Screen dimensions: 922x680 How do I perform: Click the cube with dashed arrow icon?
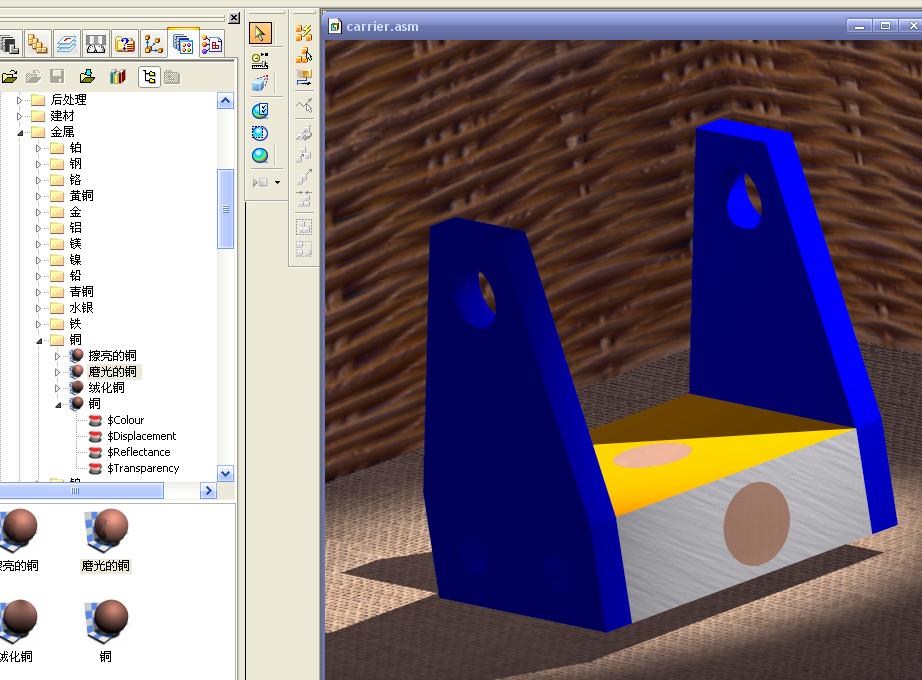260,84
